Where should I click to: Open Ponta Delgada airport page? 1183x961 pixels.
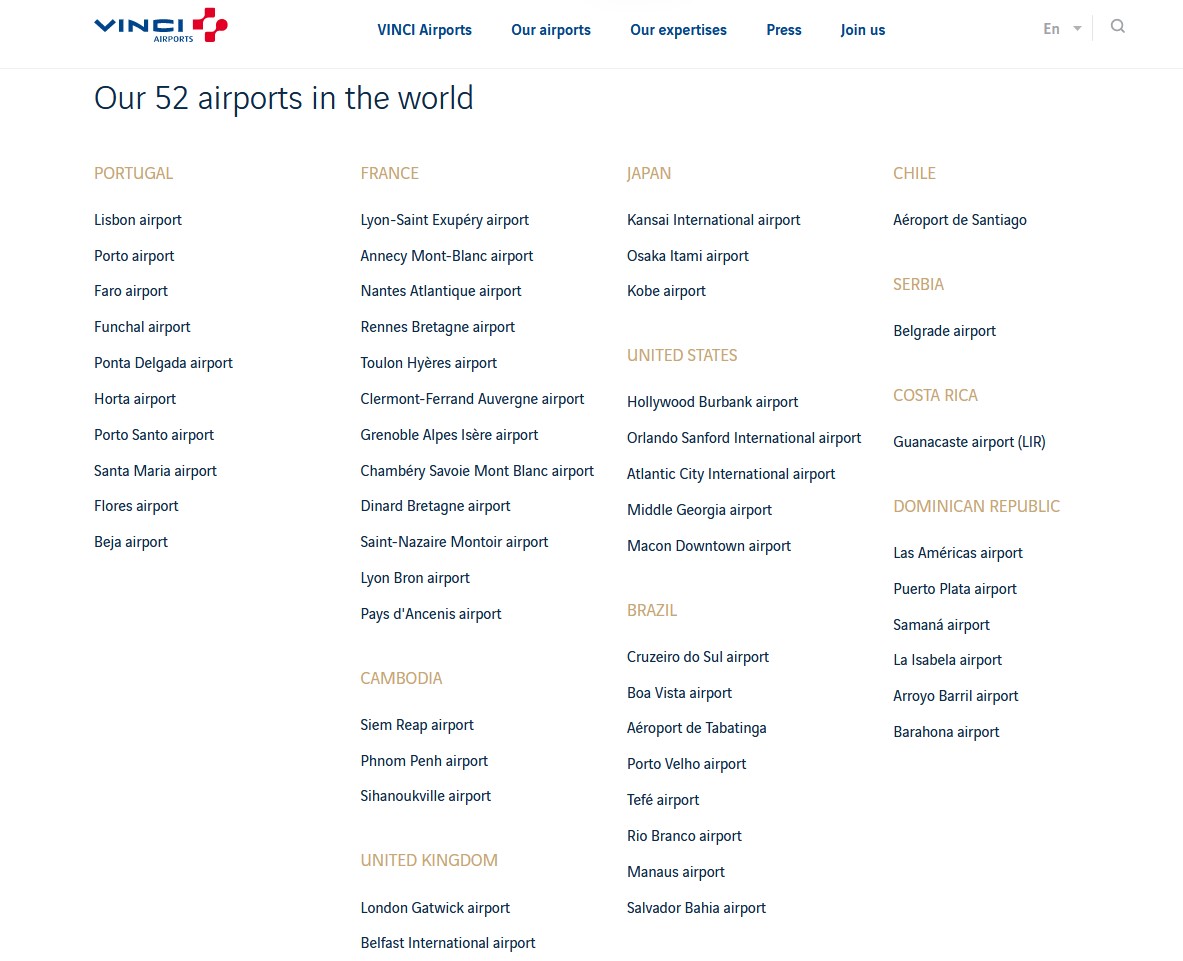pyautogui.click(x=164, y=364)
